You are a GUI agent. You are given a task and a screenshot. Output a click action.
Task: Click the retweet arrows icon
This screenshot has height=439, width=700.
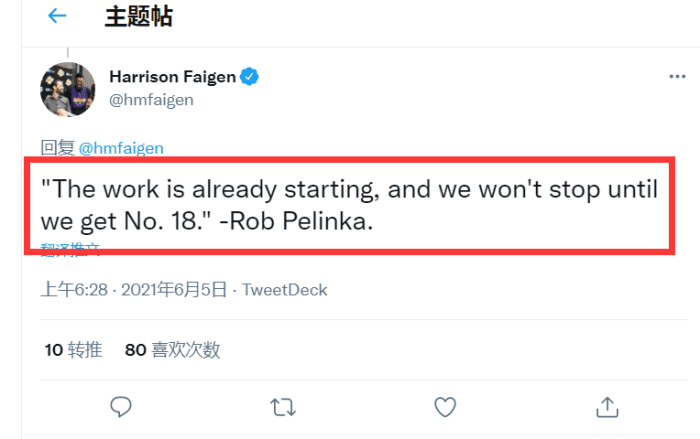tap(283, 406)
